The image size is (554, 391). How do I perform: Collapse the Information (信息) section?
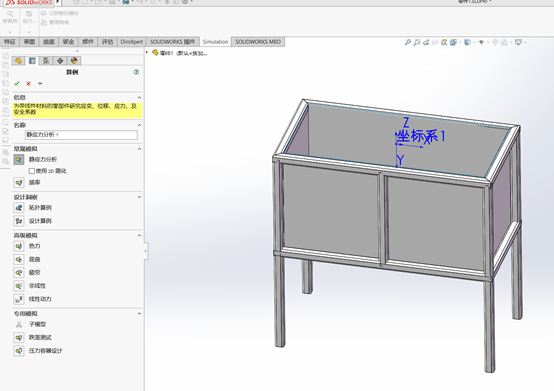(140, 97)
